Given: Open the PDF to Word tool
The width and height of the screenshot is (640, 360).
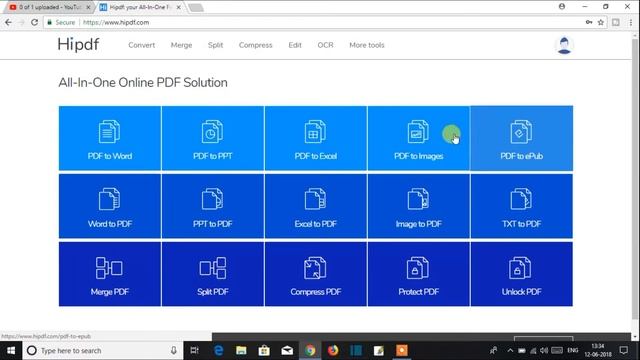Looking at the screenshot, I should pyautogui.click(x=110, y=138).
